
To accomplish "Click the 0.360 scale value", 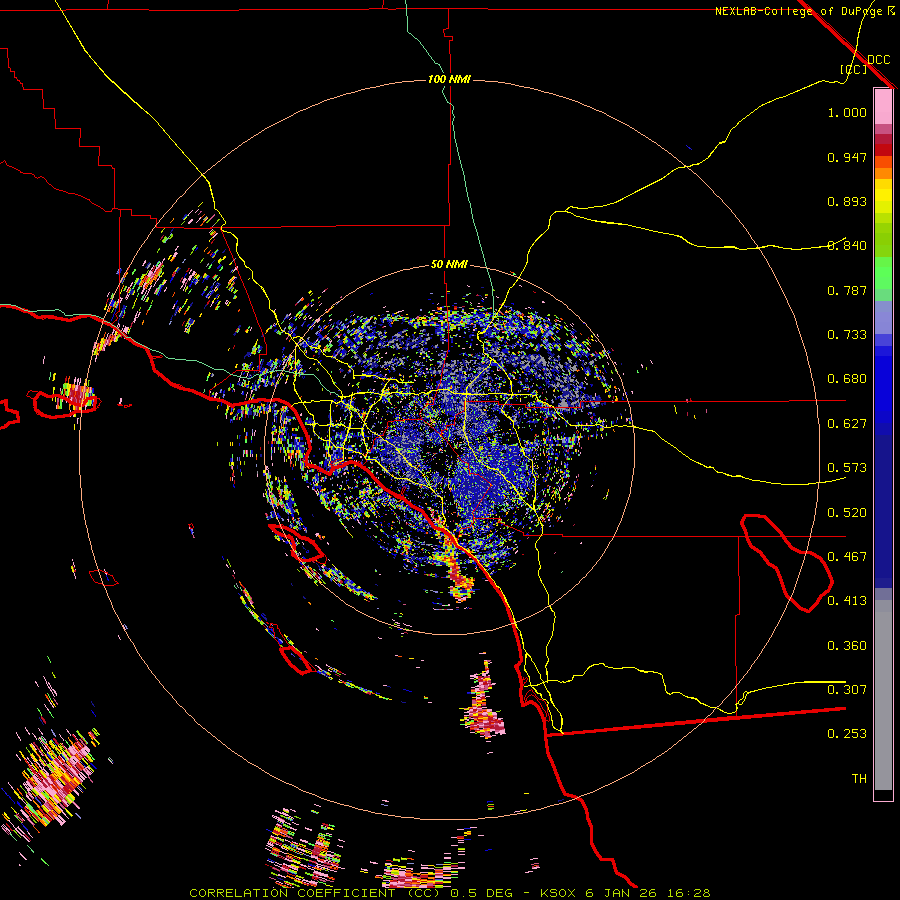I will pos(847,646).
